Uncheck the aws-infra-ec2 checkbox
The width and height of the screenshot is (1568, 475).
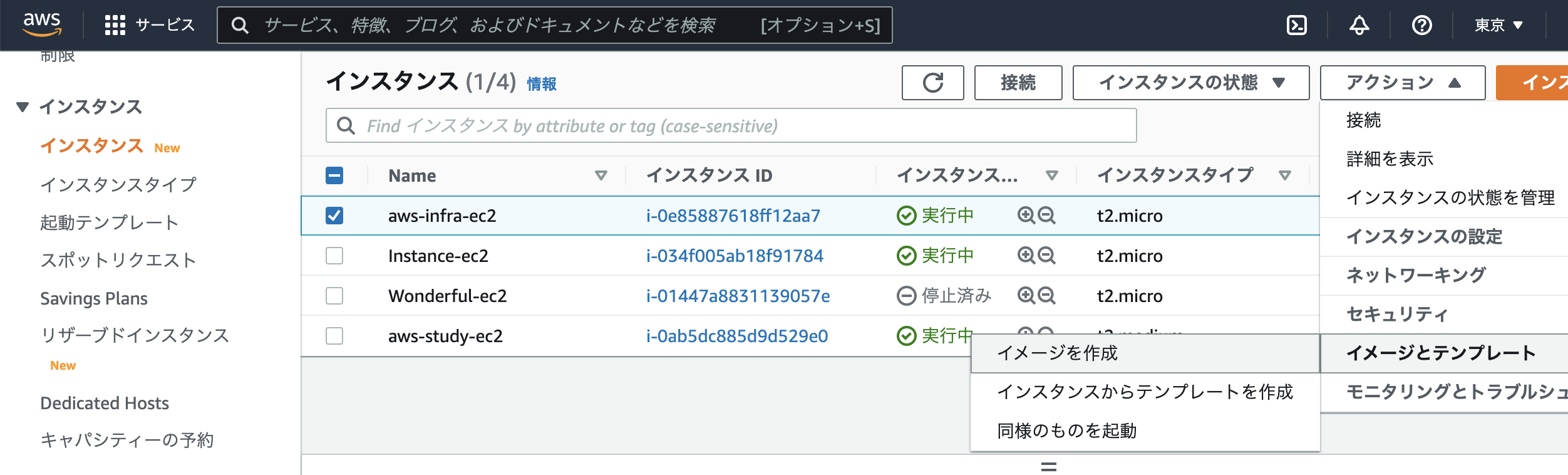(334, 216)
